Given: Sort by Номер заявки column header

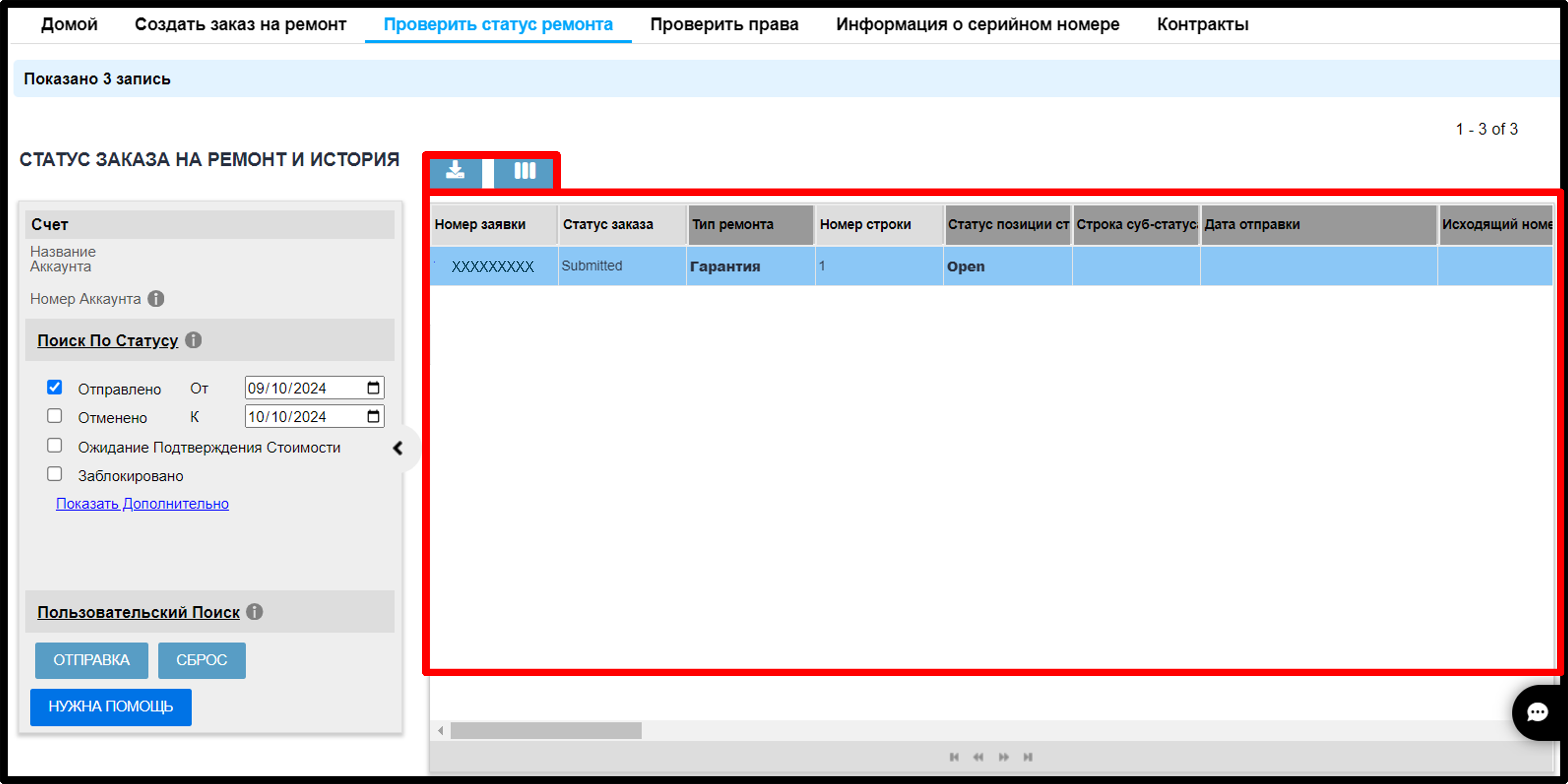Looking at the screenshot, I should point(494,224).
